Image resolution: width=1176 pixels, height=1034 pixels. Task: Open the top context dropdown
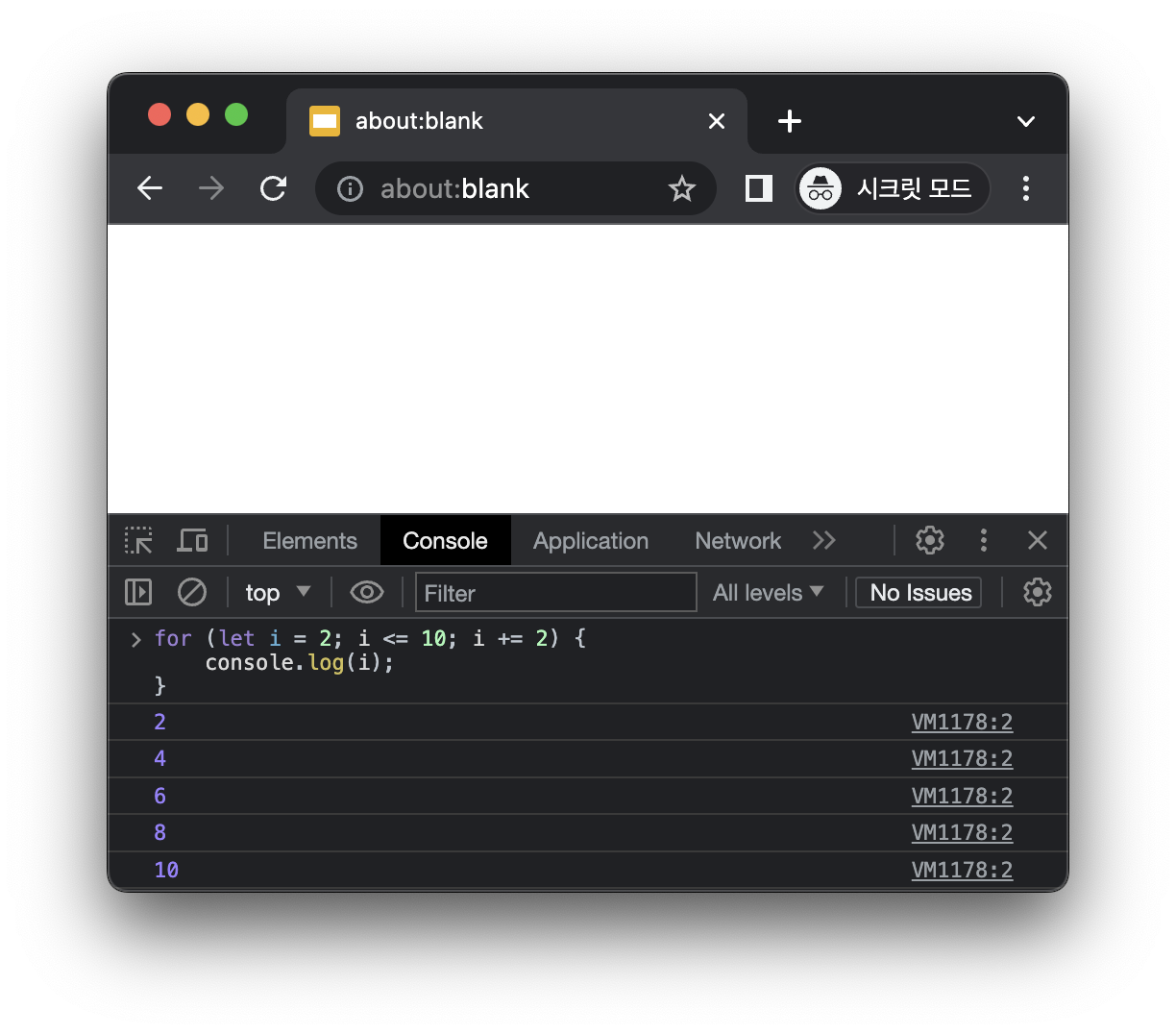click(x=278, y=592)
